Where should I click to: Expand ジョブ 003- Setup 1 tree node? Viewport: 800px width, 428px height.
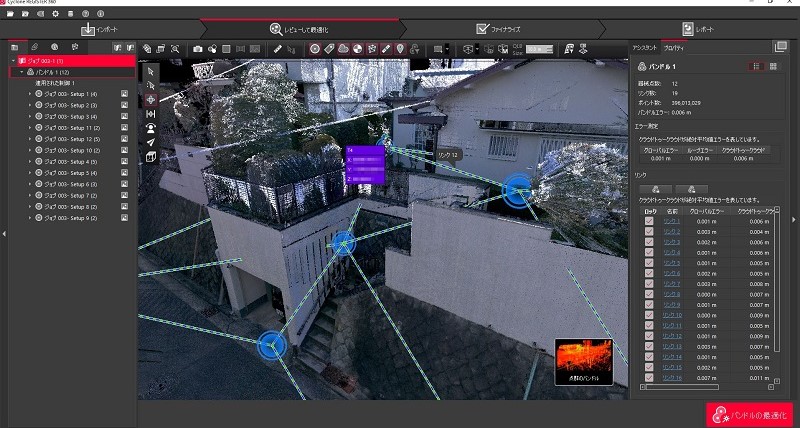[30, 94]
